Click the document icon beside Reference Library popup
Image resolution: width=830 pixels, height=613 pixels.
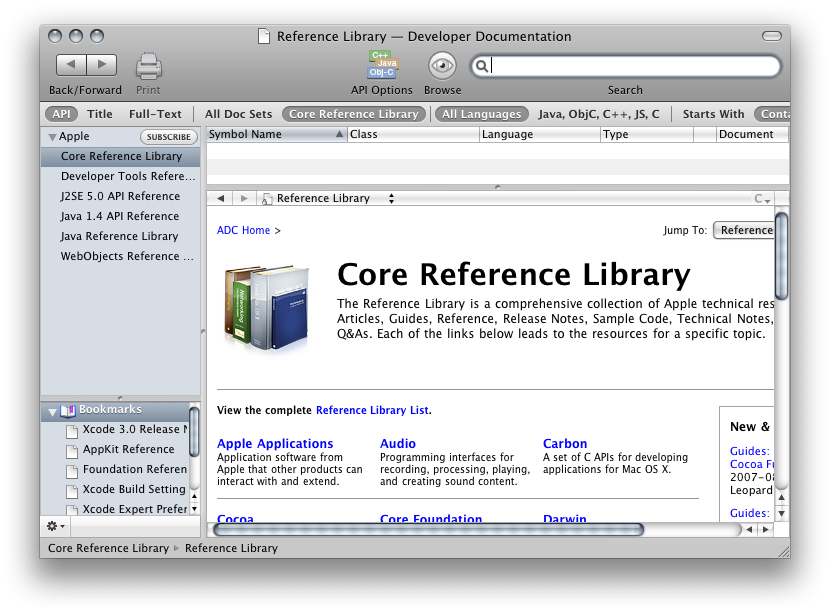[x=267, y=199]
